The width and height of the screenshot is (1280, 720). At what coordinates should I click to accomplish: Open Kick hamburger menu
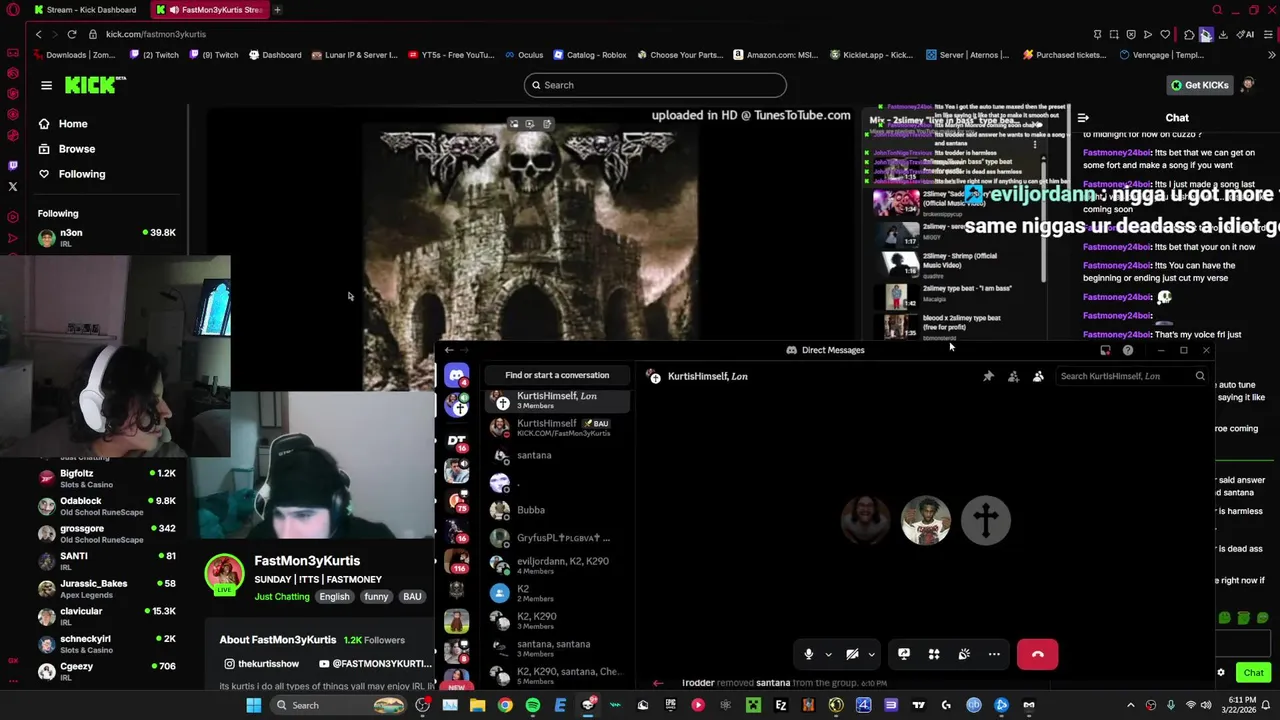[x=46, y=85]
